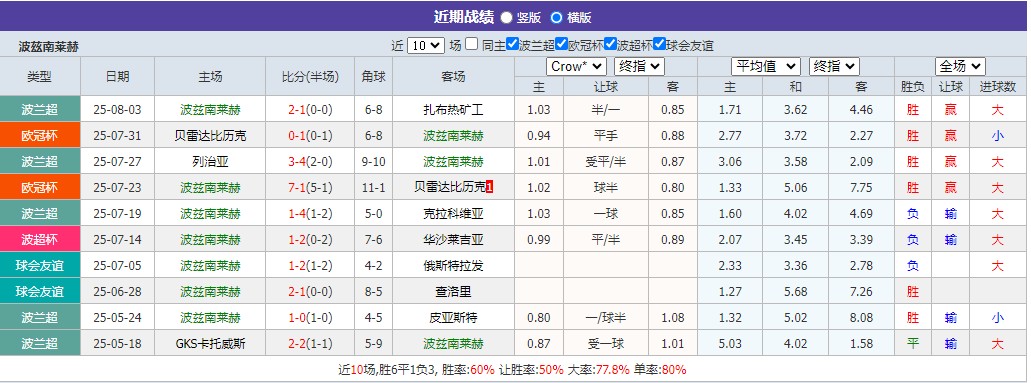Image resolution: width=1031 pixels, height=383 pixels.
Task: Toggle the 同主 checkbox
Action: [471, 44]
